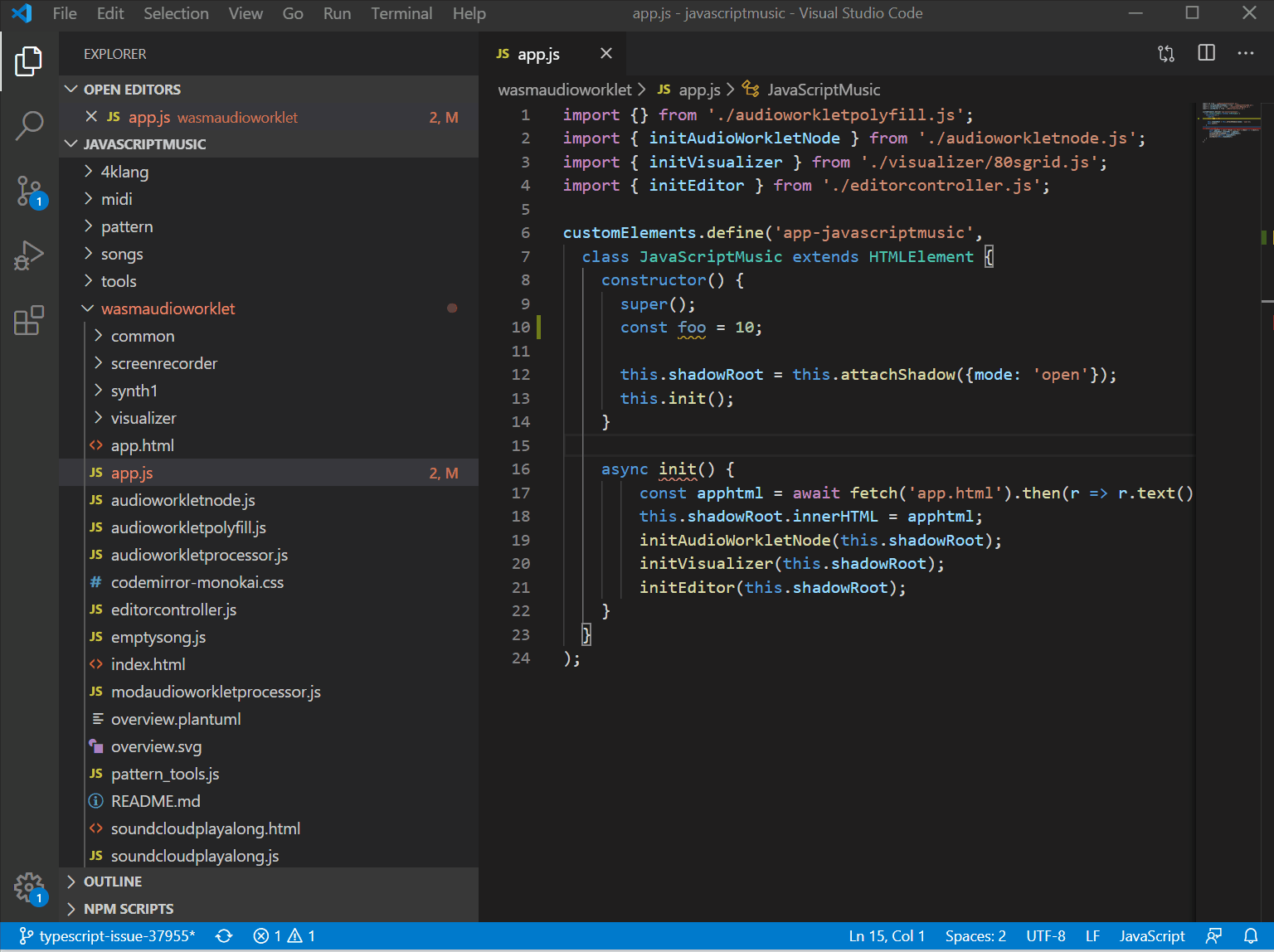Screen dimensions: 1274x952
Task: Open modaudioworkletprocessor.js file
Action: pyautogui.click(x=269, y=692)
